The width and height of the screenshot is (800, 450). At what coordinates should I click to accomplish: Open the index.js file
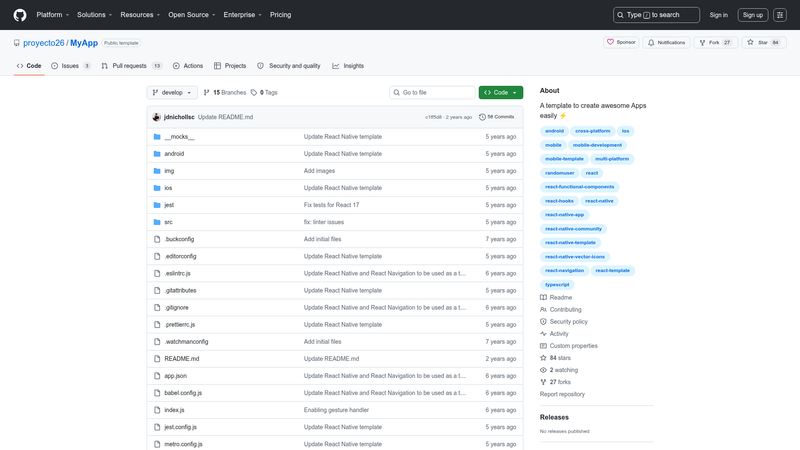pos(174,410)
